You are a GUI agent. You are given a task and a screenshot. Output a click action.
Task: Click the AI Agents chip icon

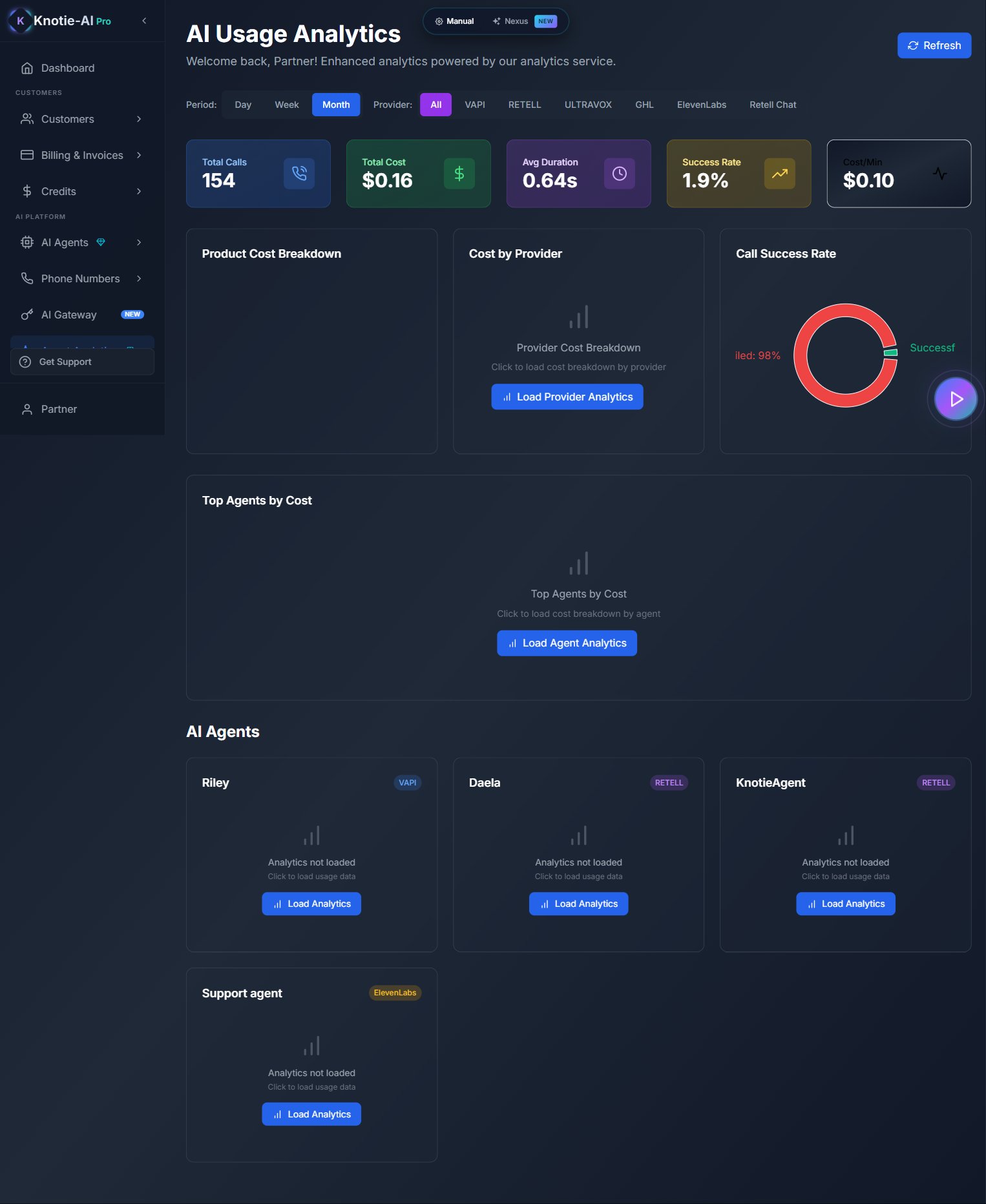pyautogui.click(x=27, y=242)
